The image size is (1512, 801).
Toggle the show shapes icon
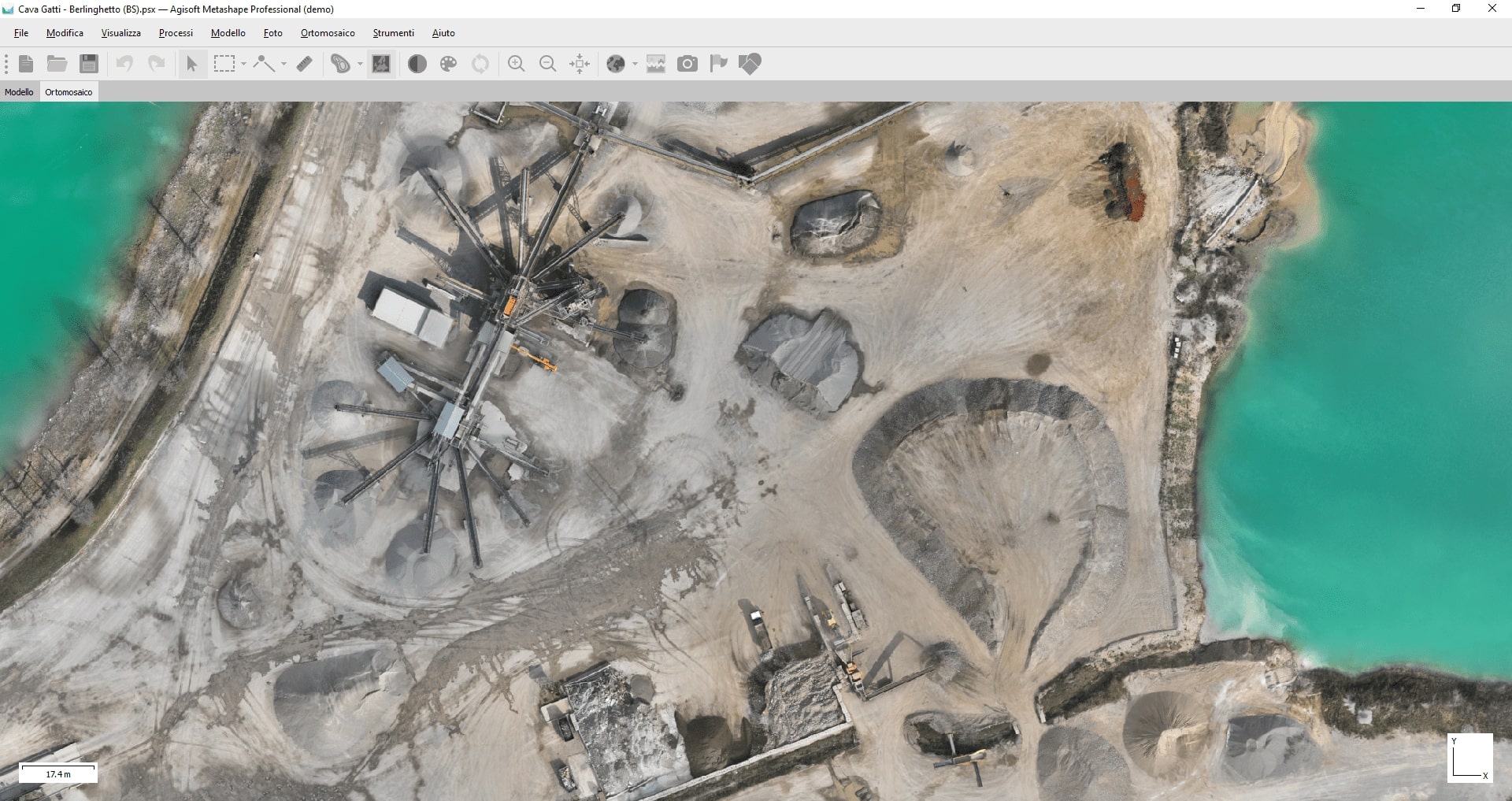tap(750, 64)
